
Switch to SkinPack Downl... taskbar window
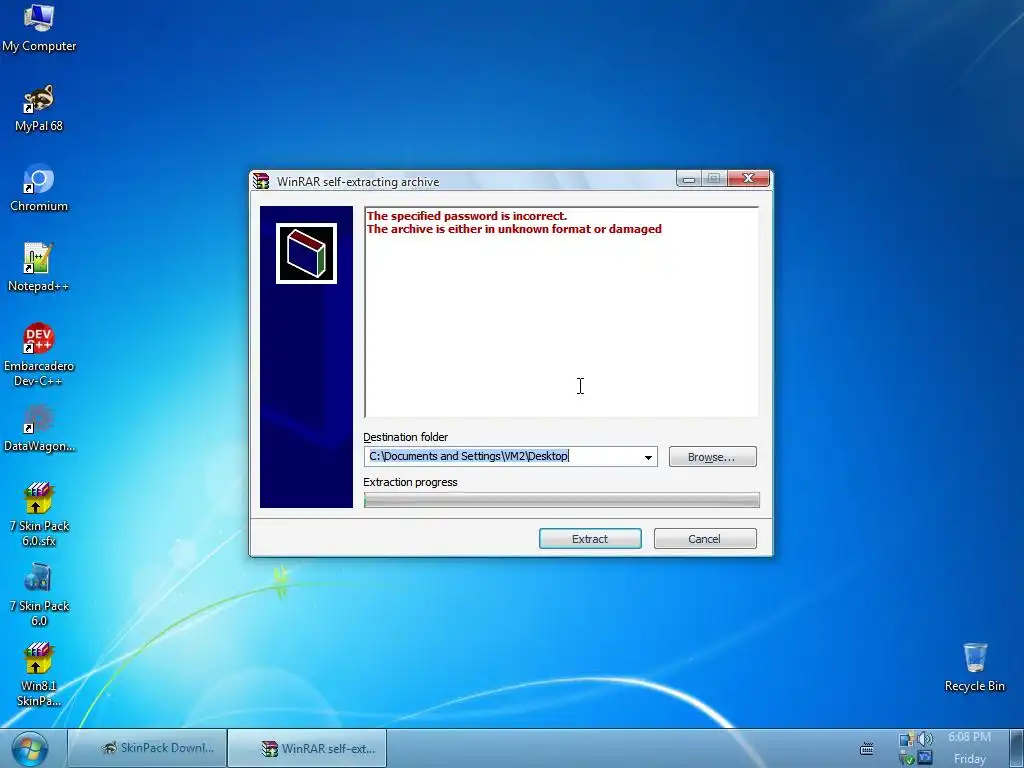[x=148, y=748]
